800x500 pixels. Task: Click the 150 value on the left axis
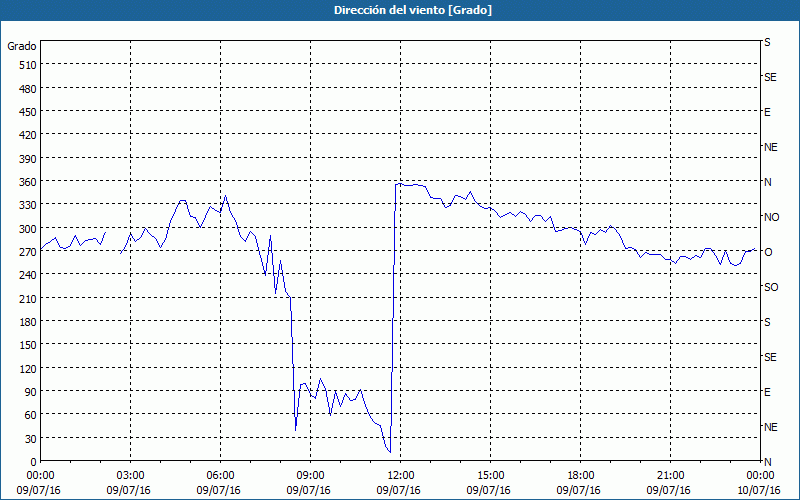tap(29, 345)
